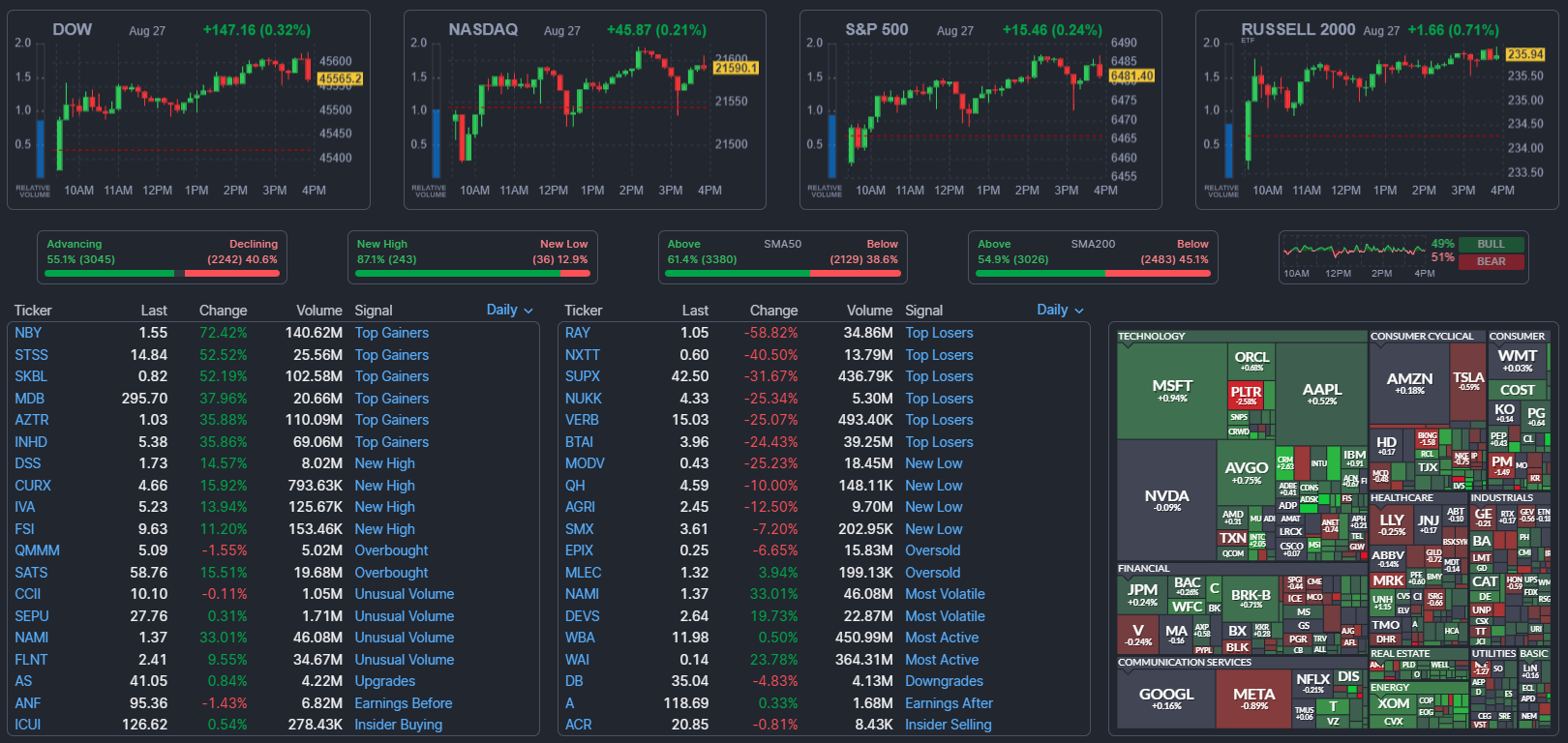
Task: Click Upgrades signal for AS
Action: [384, 681]
